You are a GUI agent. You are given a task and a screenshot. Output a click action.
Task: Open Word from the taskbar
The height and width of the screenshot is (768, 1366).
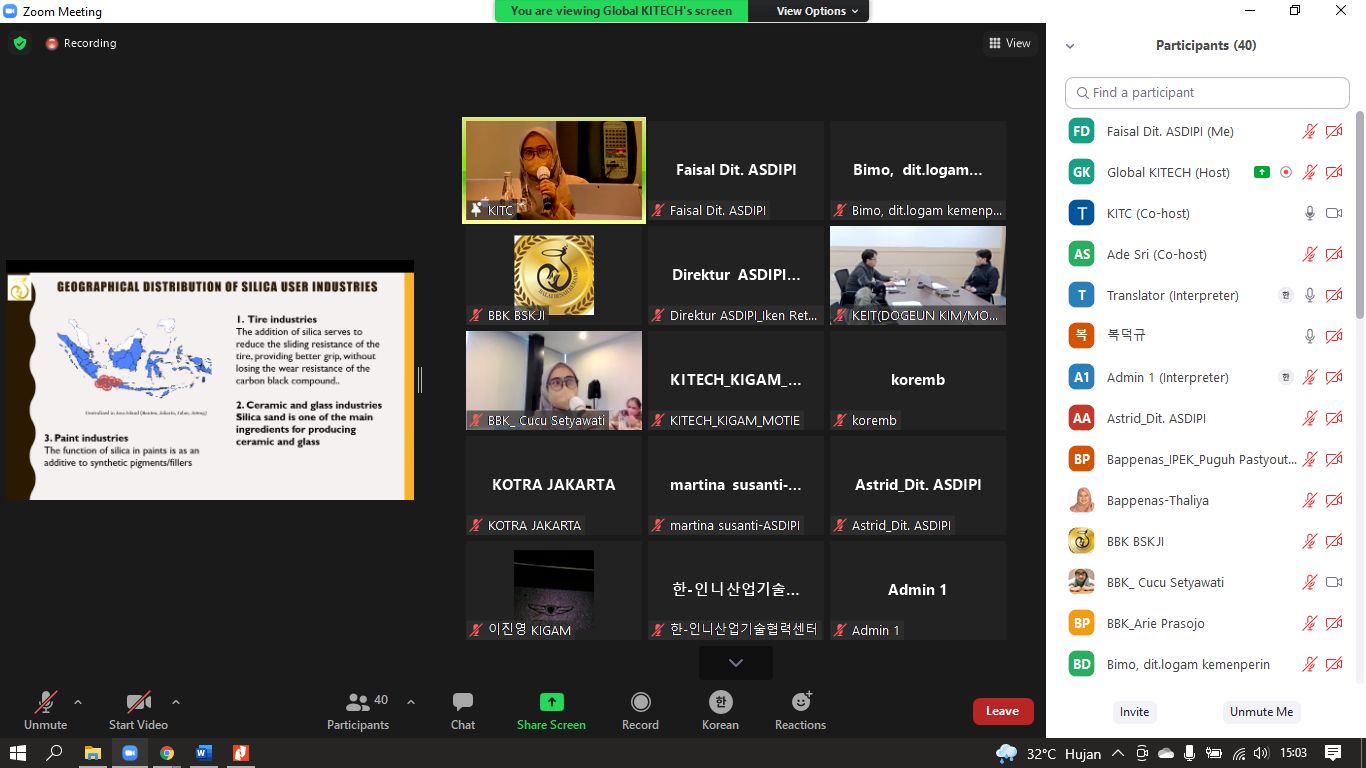pos(204,753)
